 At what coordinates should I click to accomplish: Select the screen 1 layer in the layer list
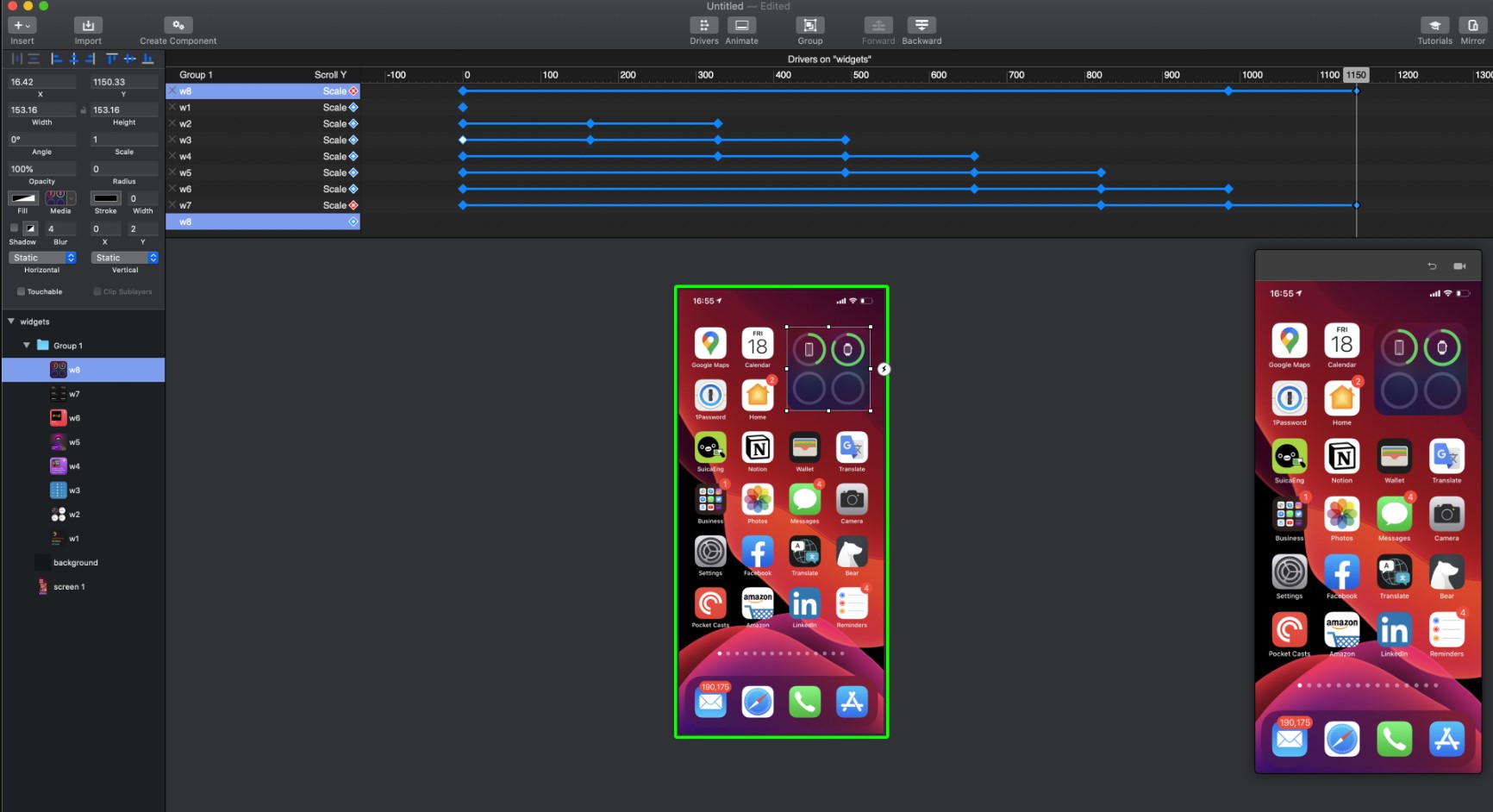pos(84,587)
